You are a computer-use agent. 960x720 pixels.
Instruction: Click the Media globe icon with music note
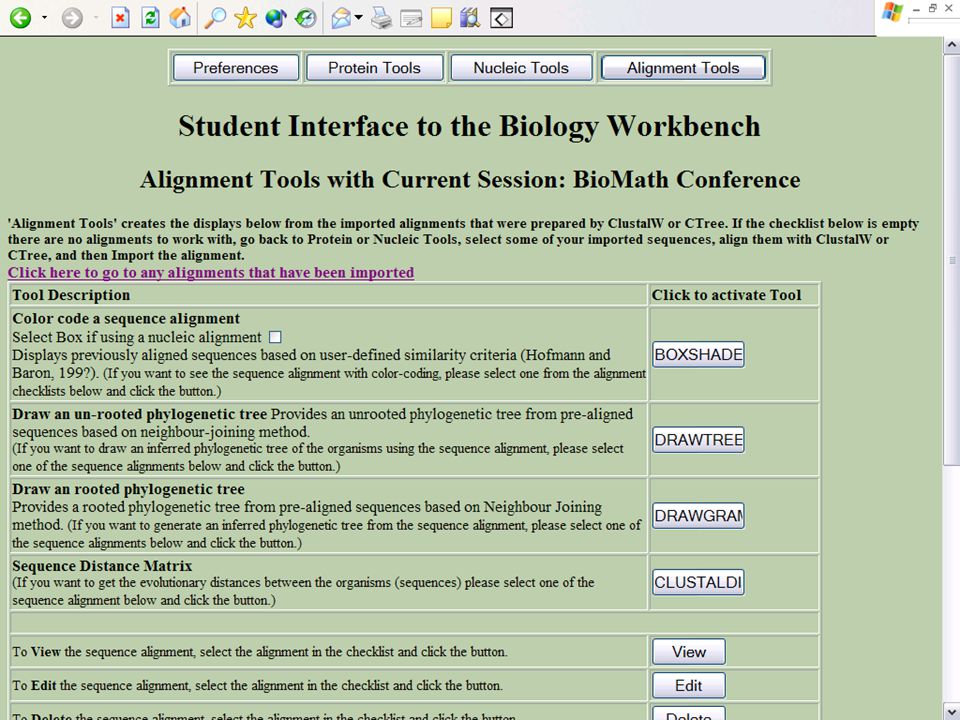pyautogui.click(x=276, y=18)
